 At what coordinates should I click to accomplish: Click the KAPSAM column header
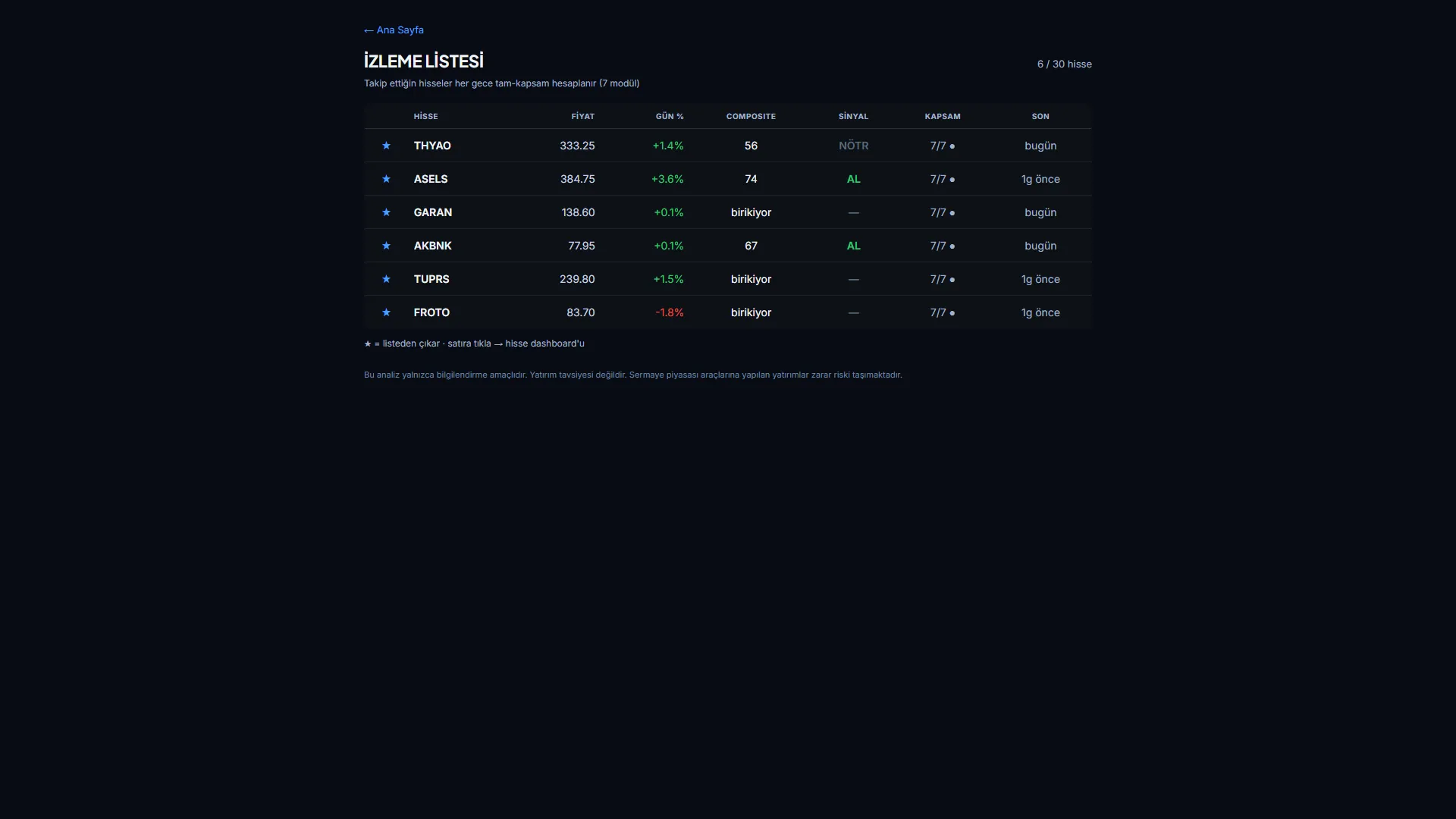943,117
